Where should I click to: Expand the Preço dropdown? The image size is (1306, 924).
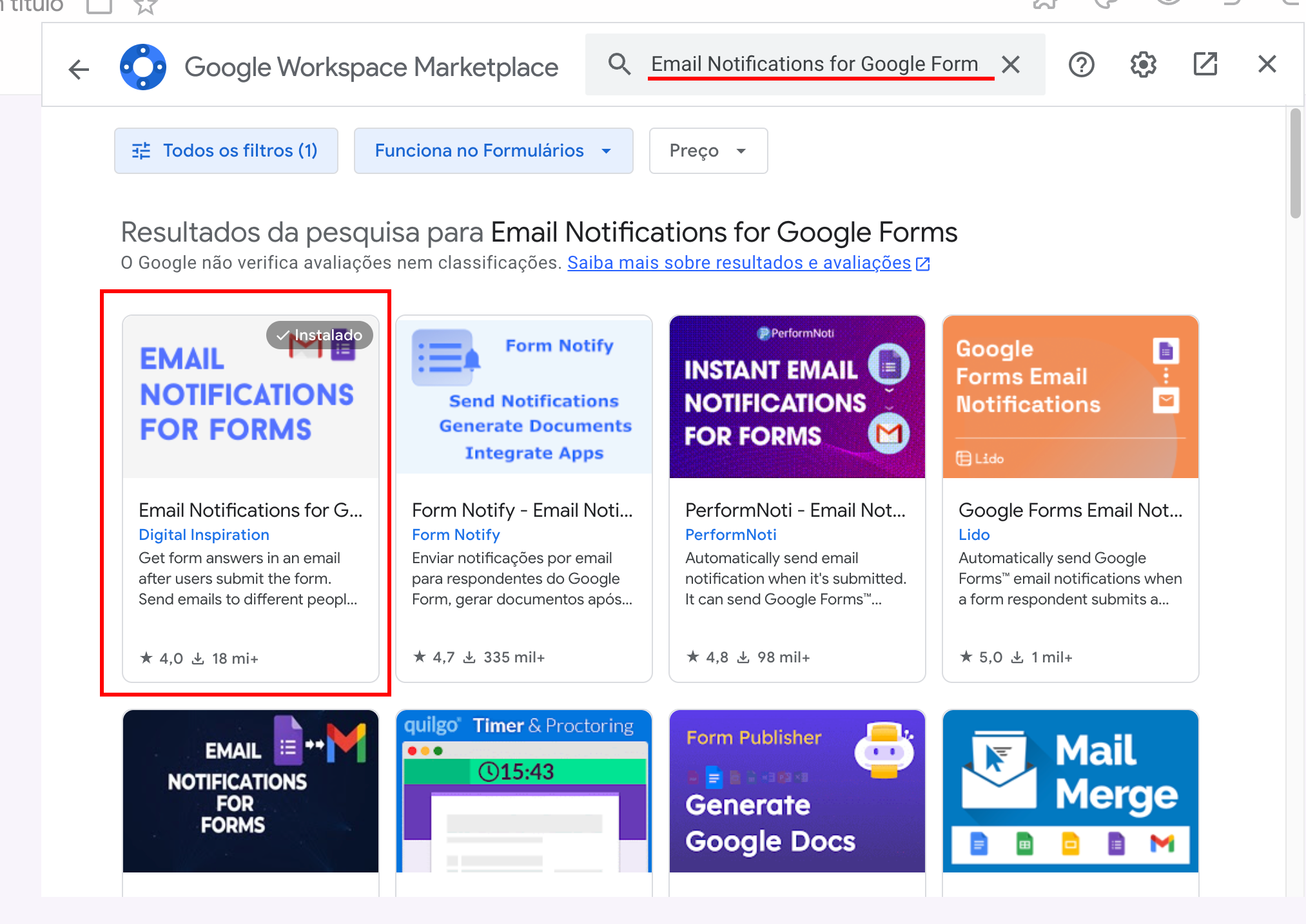[708, 151]
